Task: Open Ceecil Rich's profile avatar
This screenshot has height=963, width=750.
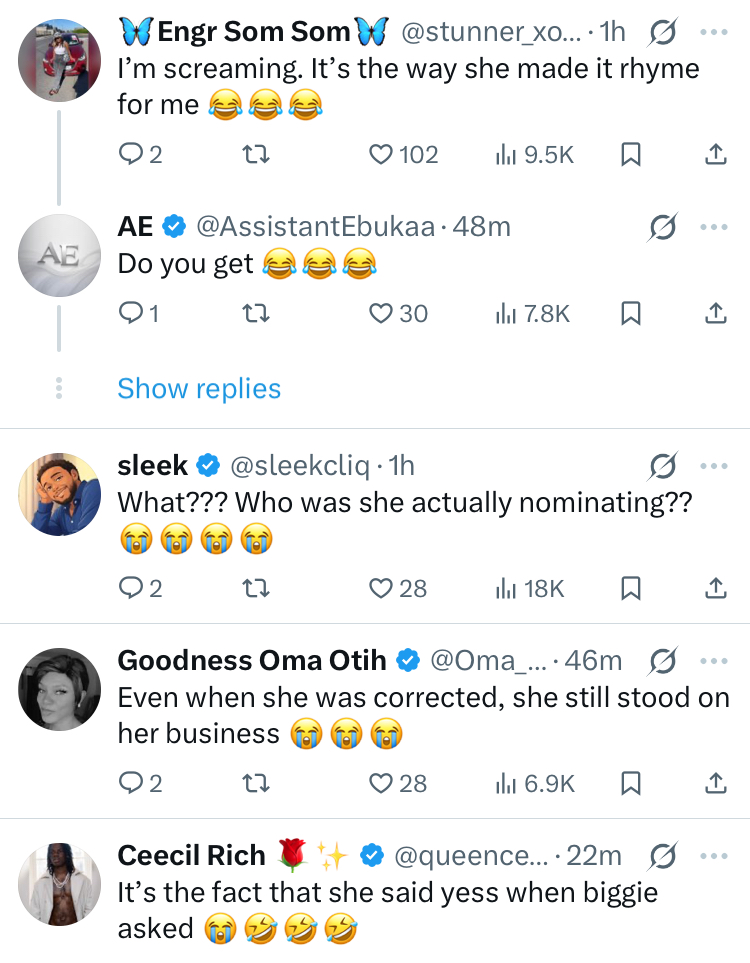Action: tap(60, 885)
